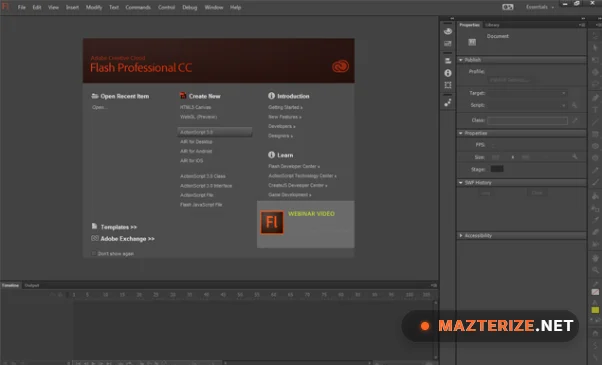
Task: Open the Templates >> link
Action: tap(118, 227)
